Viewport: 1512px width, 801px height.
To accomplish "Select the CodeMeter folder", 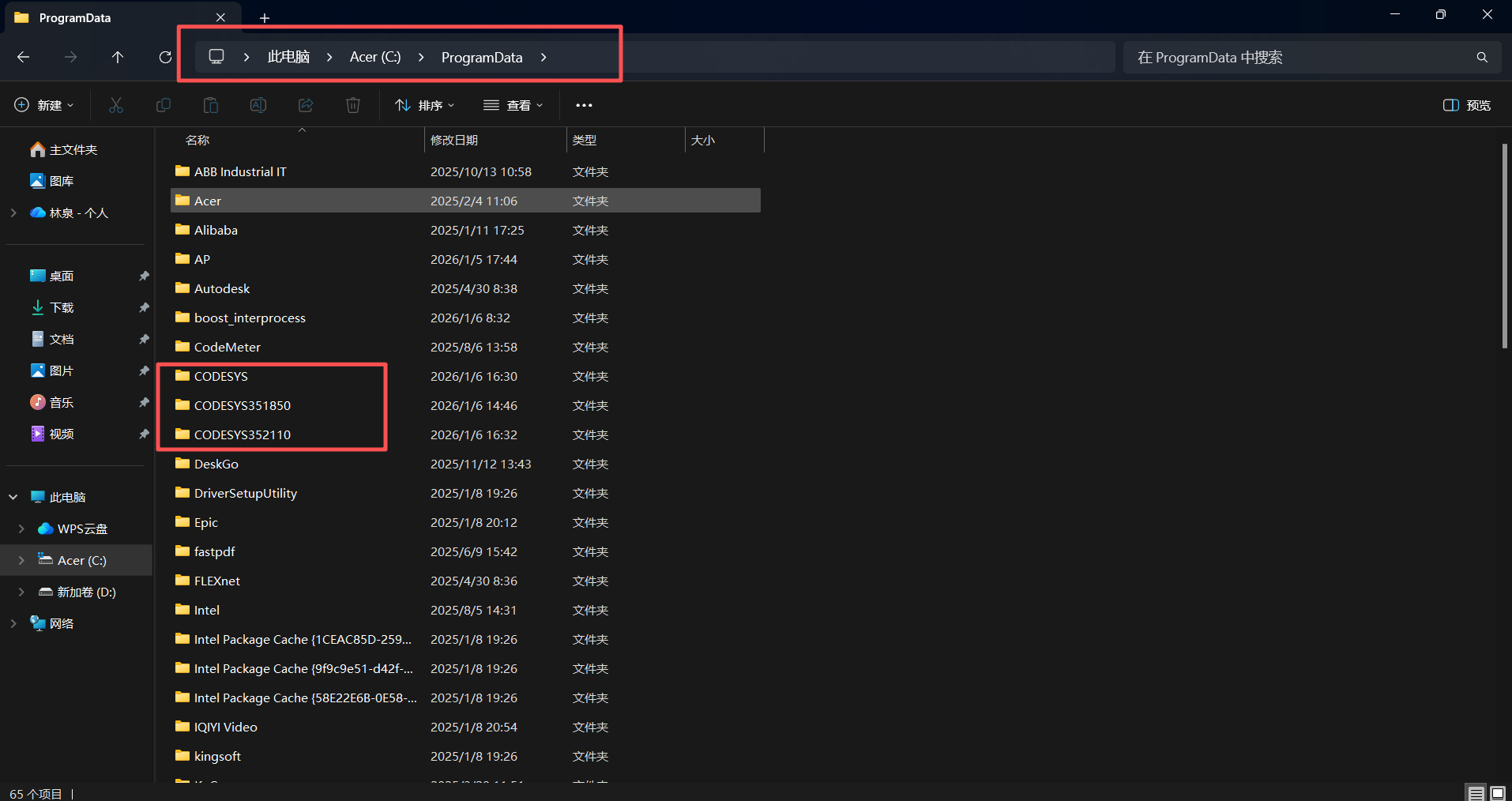I will point(465,347).
